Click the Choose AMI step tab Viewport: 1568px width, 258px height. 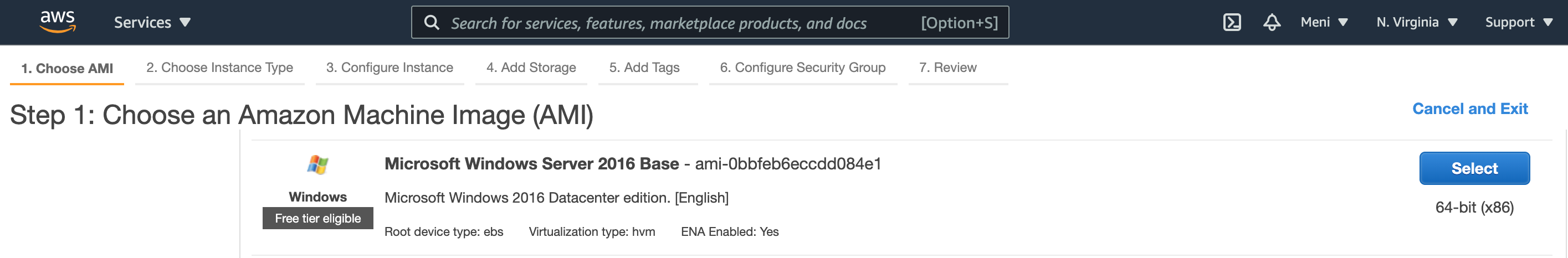[x=67, y=68]
